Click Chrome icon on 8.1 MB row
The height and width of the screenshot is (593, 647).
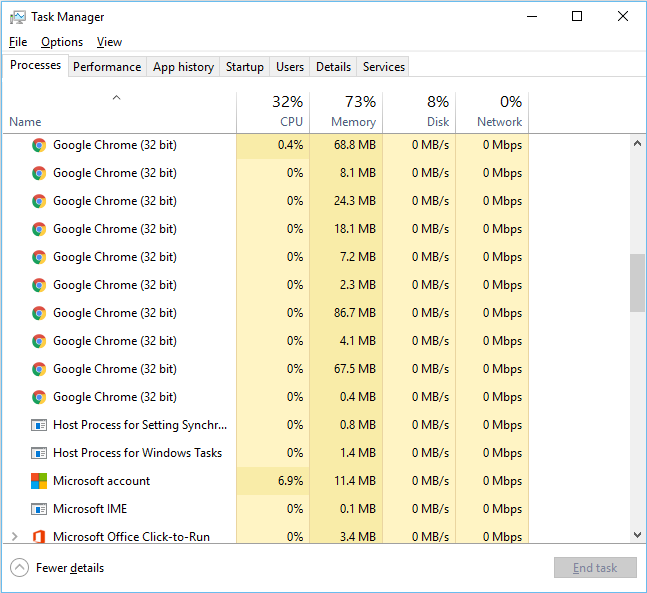tap(39, 173)
